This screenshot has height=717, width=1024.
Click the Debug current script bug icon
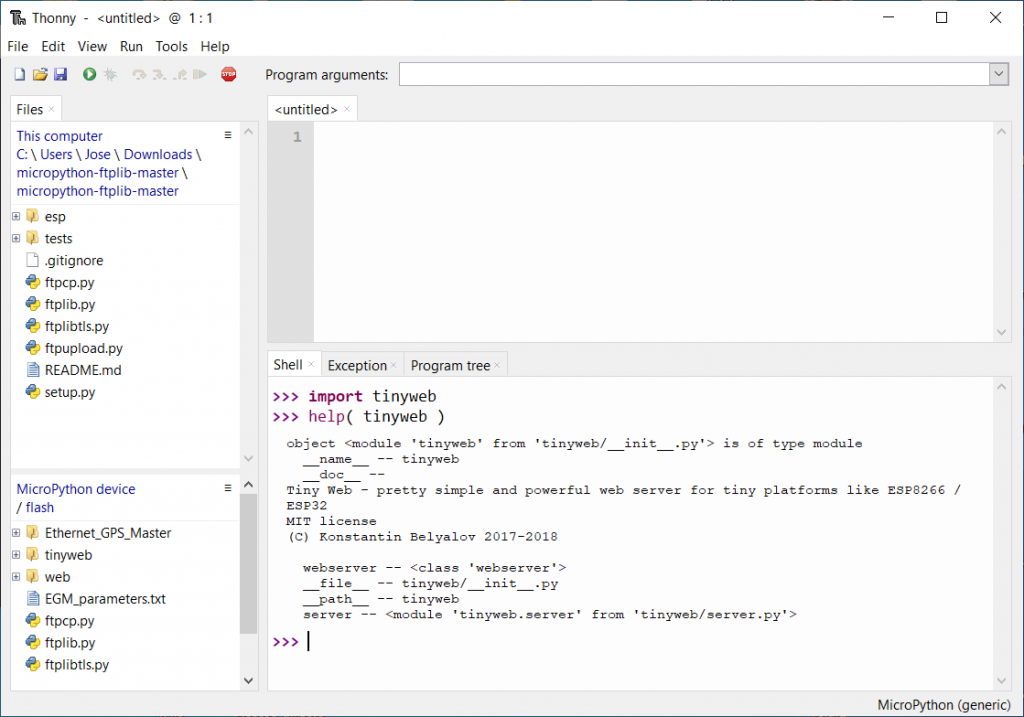pos(110,74)
